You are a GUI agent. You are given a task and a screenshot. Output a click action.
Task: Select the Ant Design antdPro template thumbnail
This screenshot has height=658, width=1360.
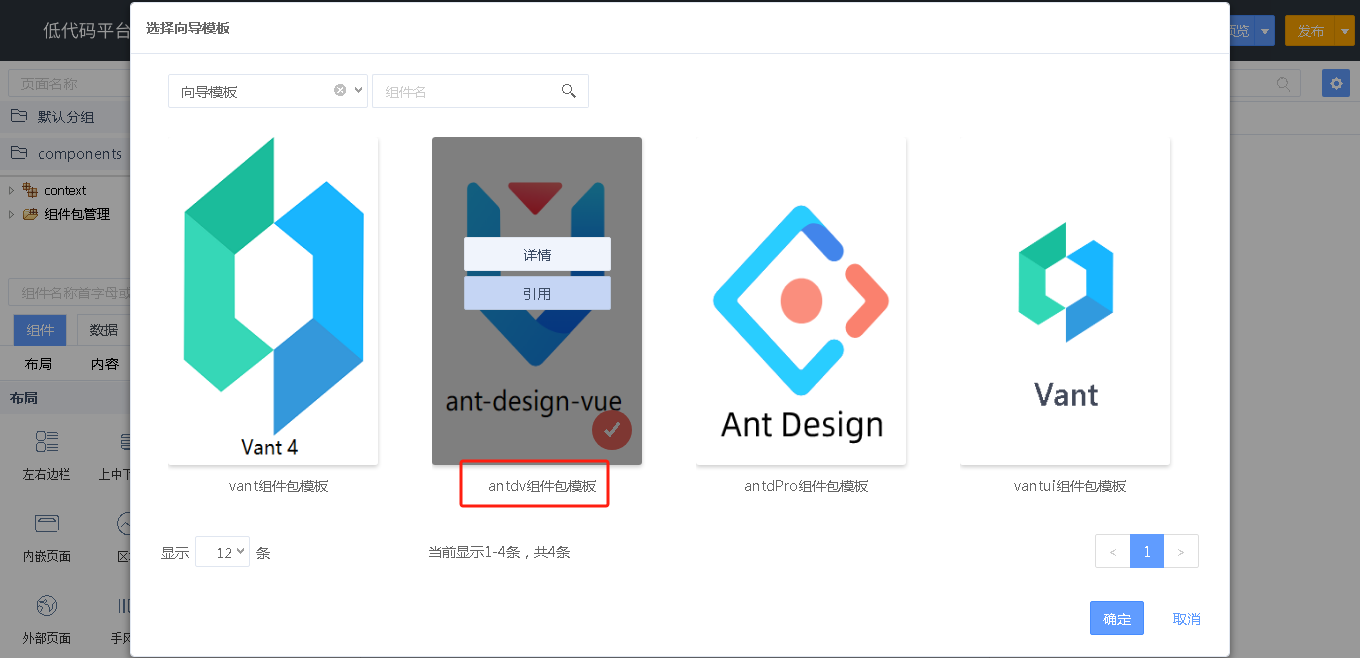pos(801,300)
